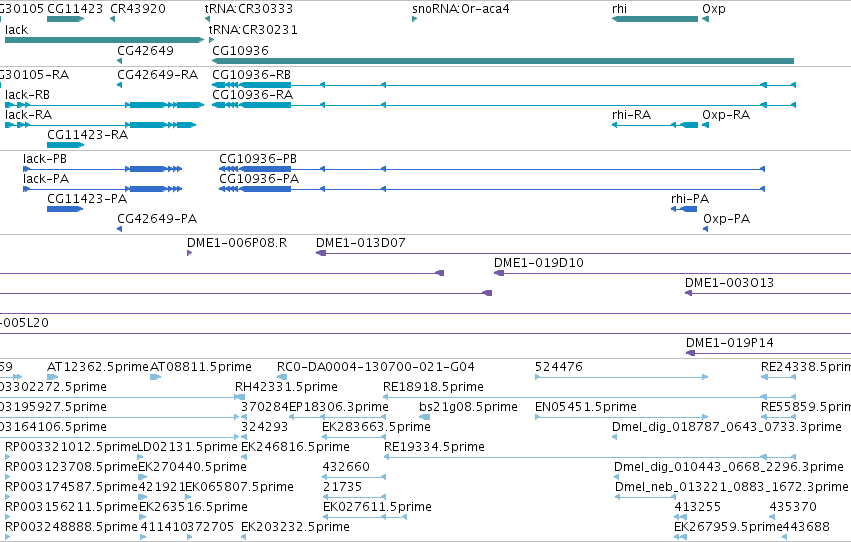Select the long teal CG10936 gene bar
Viewport: 851px width, 542px height.
[503, 61]
